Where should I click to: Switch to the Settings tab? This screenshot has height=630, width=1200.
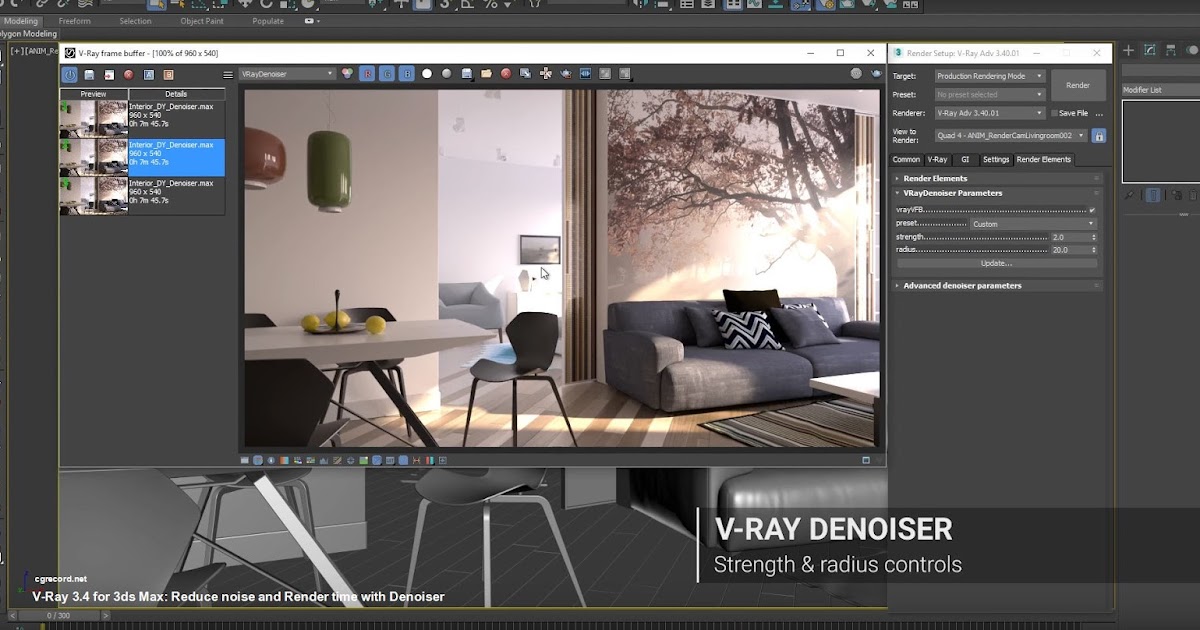[x=996, y=159]
